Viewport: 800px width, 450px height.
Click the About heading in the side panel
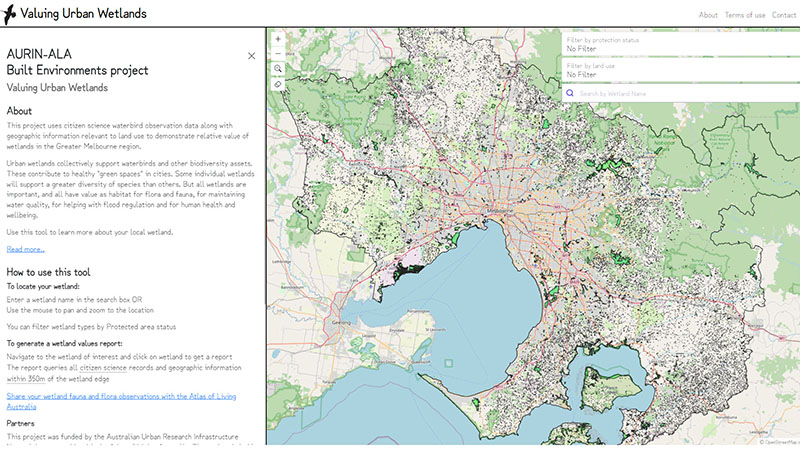point(19,111)
